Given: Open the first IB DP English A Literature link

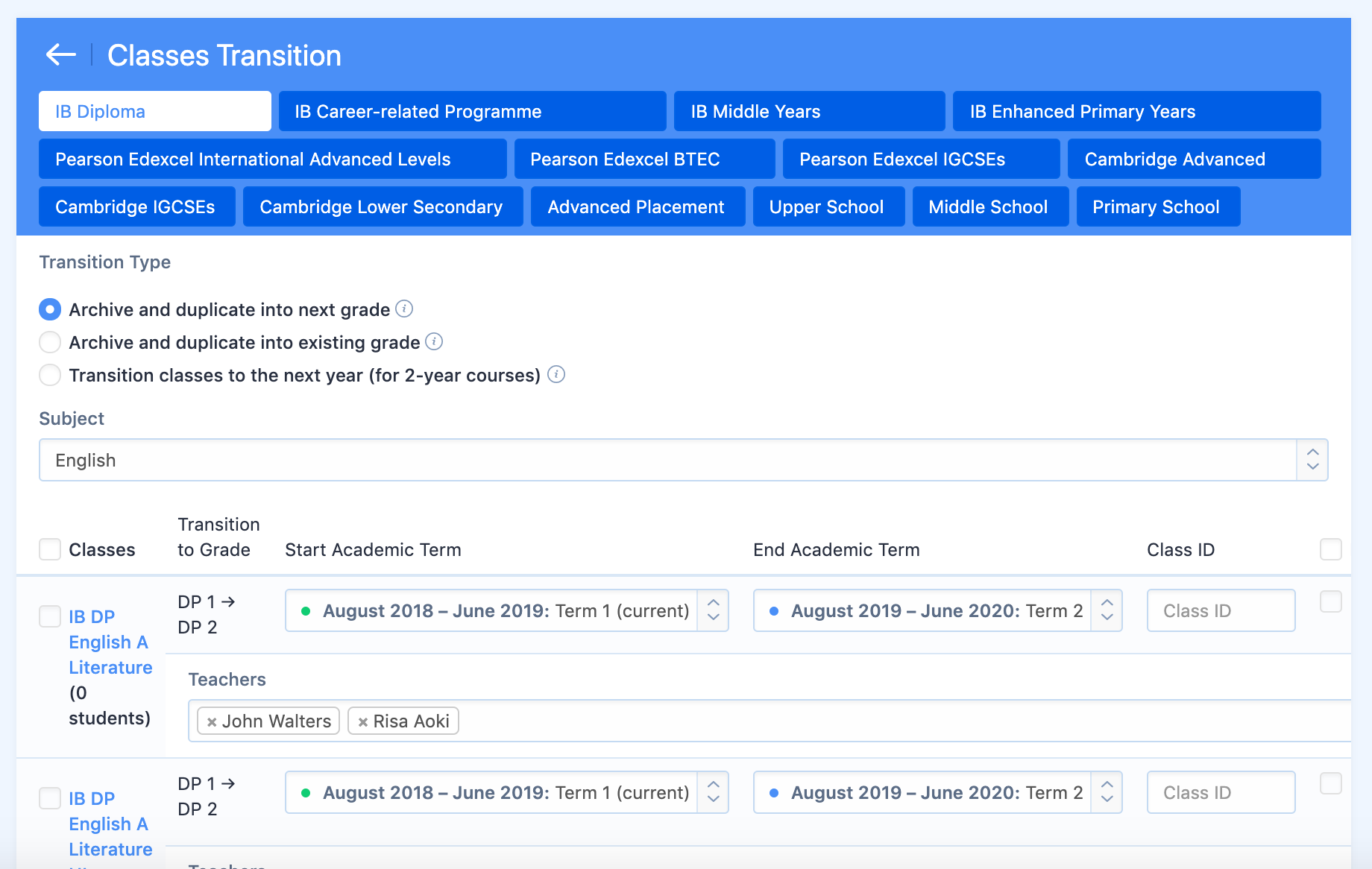Looking at the screenshot, I should point(110,642).
